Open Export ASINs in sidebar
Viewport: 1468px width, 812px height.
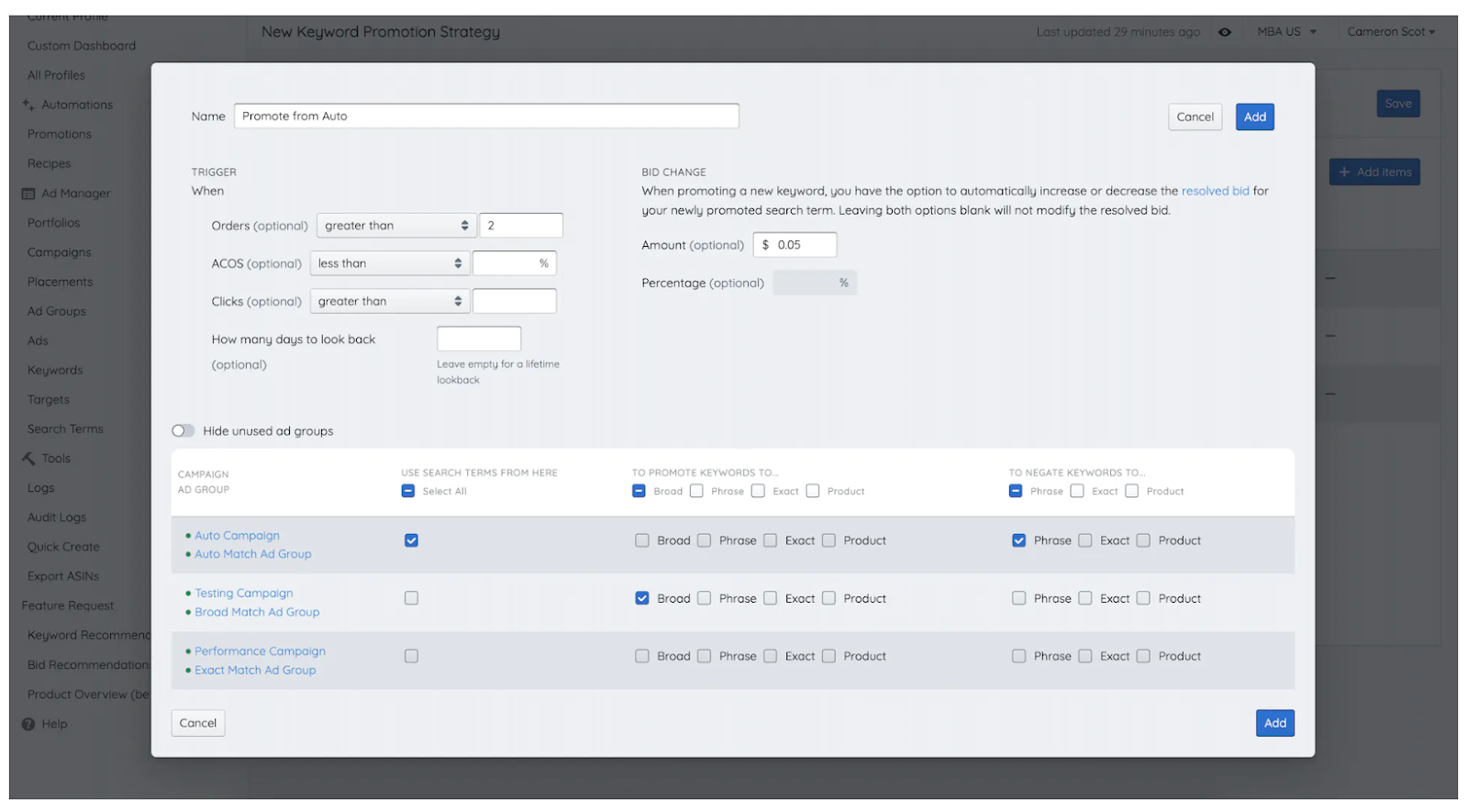(63, 576)
